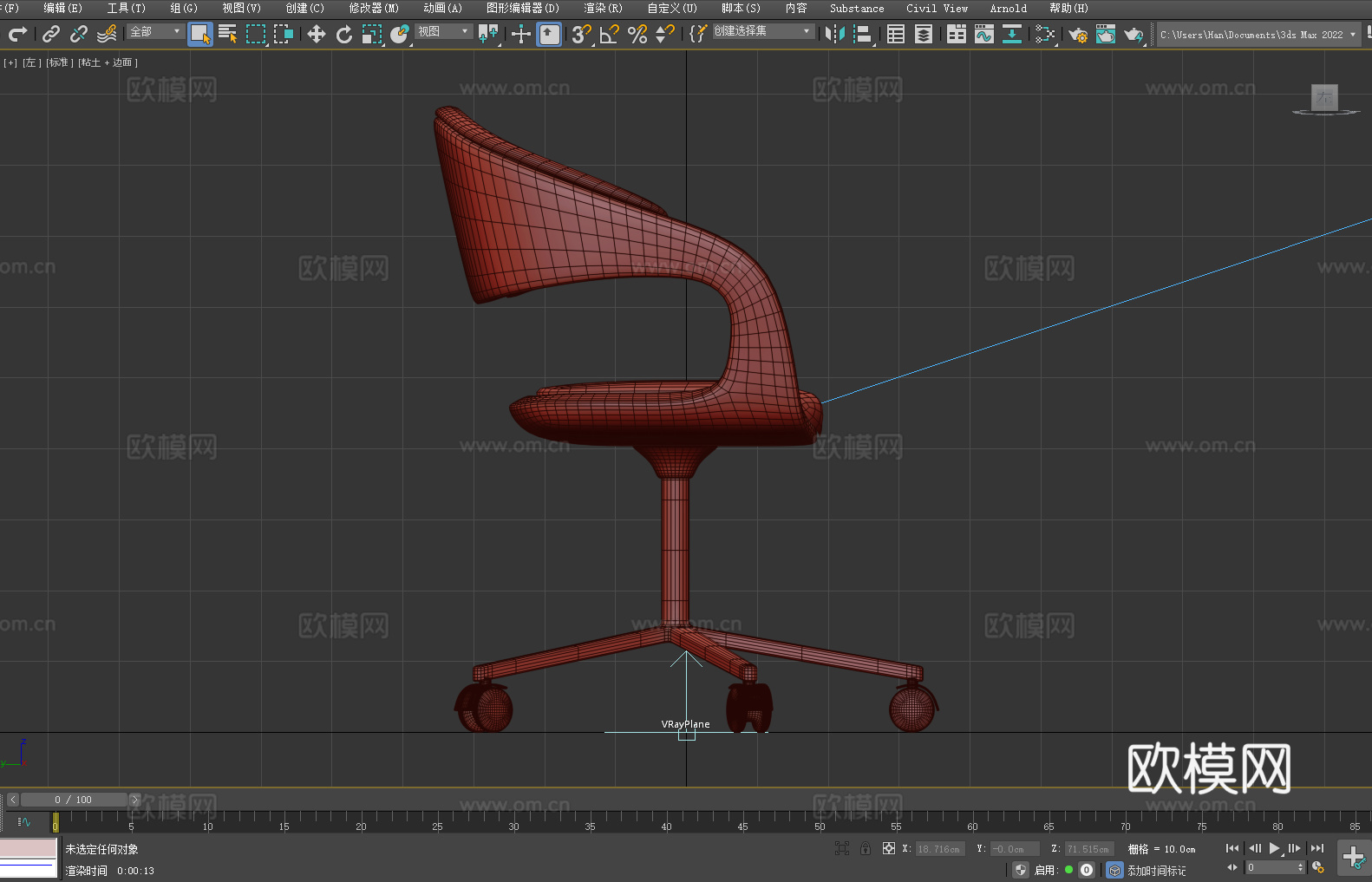The width and height of the screenshot is (1372, 882).
Task: Select the Scale tool
Action: [372, 34]
